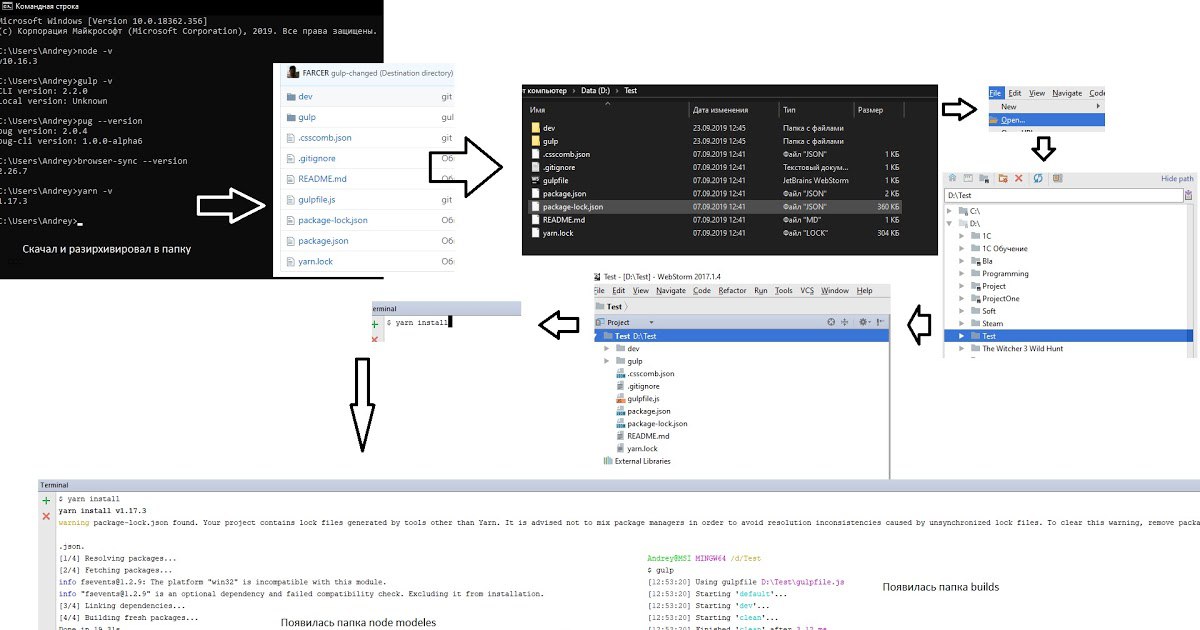Image resolution: width=1200 pixels, height=630 pixels.
Task: Choose Open... in the File dropdown menu
Action: (x=1046, y=120)
